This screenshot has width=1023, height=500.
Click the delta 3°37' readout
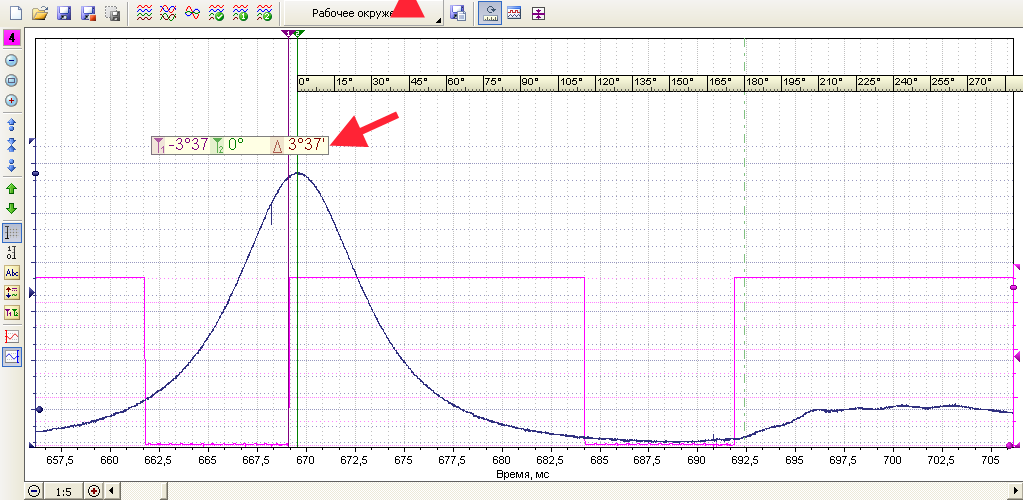(306, 145)
